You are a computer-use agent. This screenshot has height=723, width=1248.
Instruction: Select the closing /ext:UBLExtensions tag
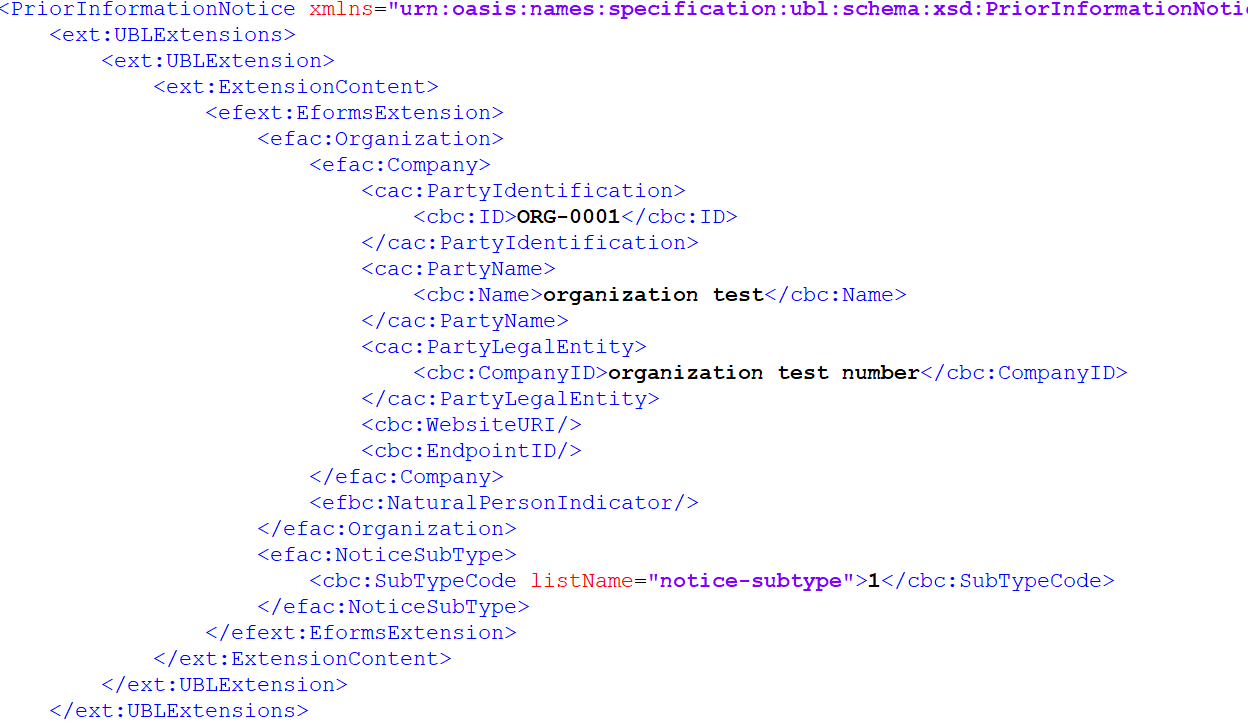click(x=180, y=711)
